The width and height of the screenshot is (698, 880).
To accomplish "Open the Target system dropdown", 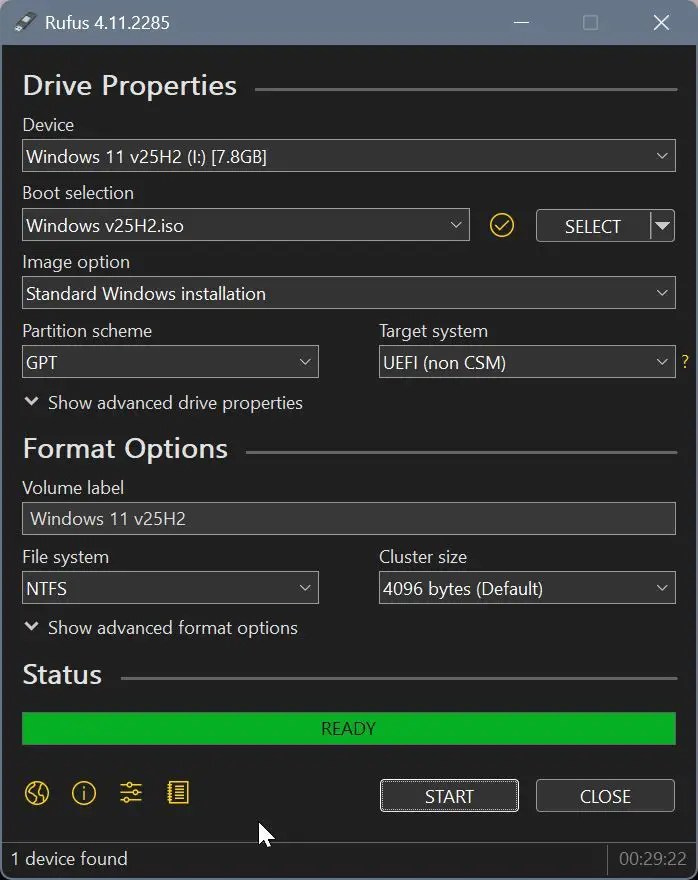I will click(527, 362).
